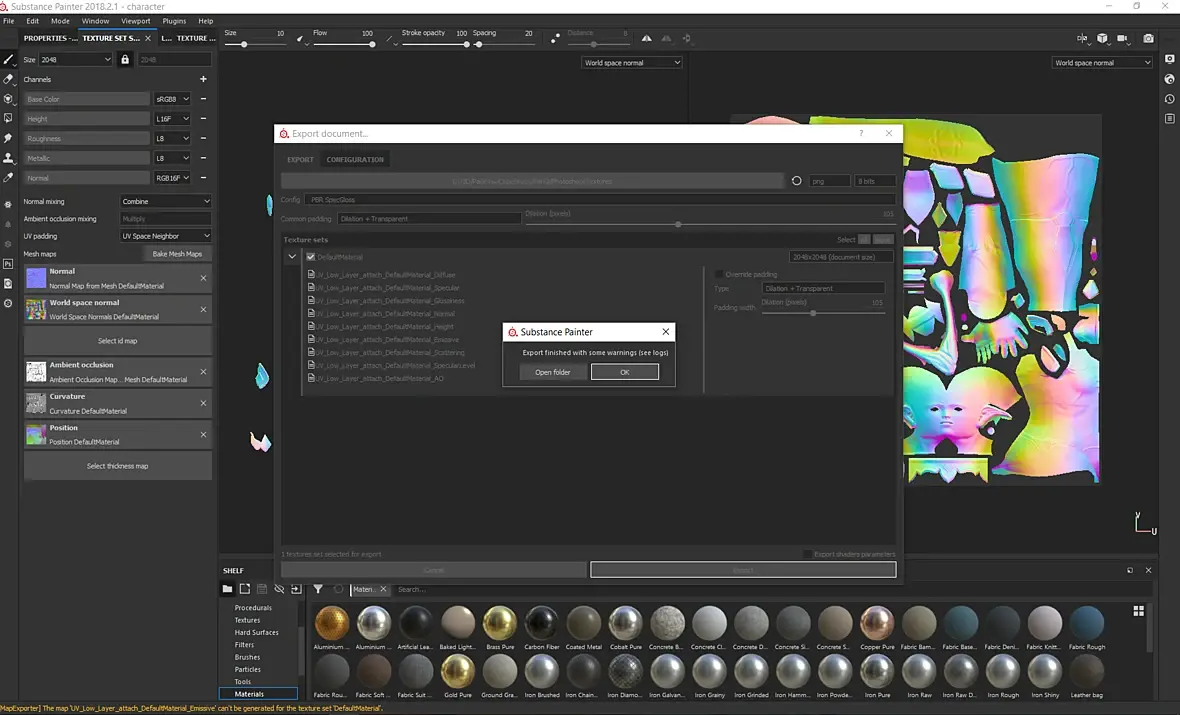Open the Edit menu
The image size is (1180, 715).
point(32,21)
